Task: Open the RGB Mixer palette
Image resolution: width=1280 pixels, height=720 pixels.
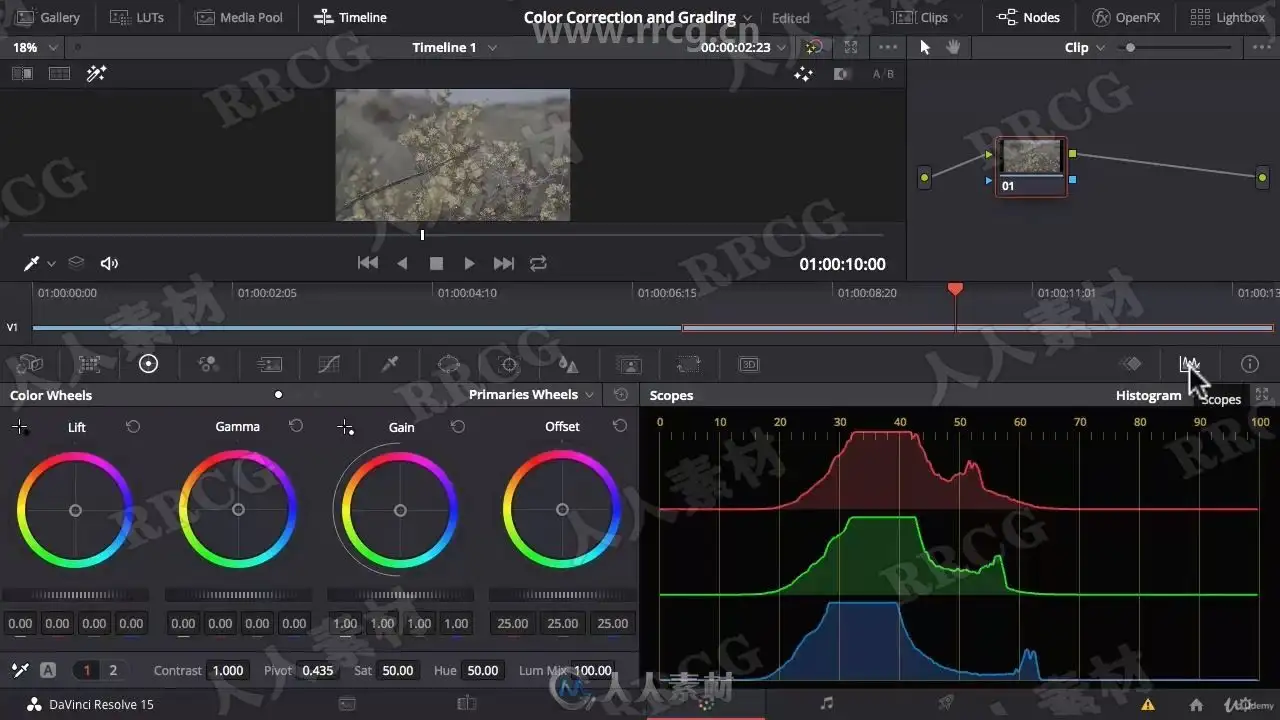Action: (x=208, y=364)
